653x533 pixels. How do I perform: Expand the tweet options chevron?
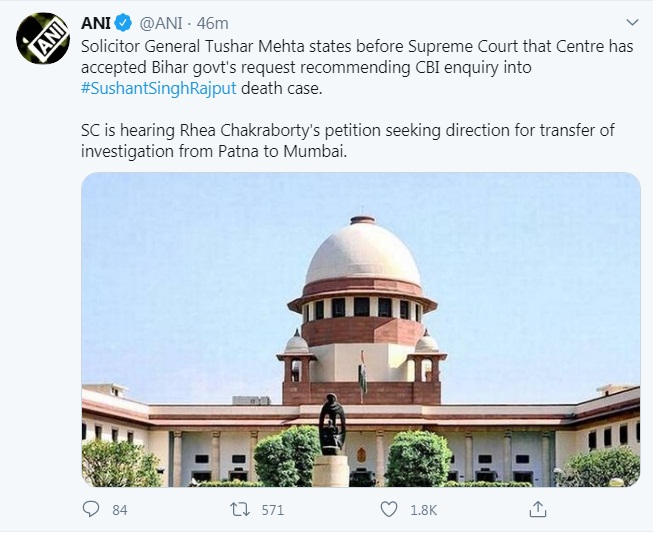pos(631,22)
